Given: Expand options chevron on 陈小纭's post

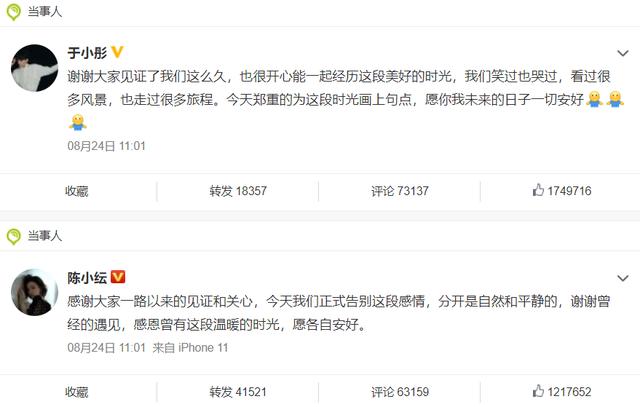Looking at the screenshot, I should click(622, 278).
